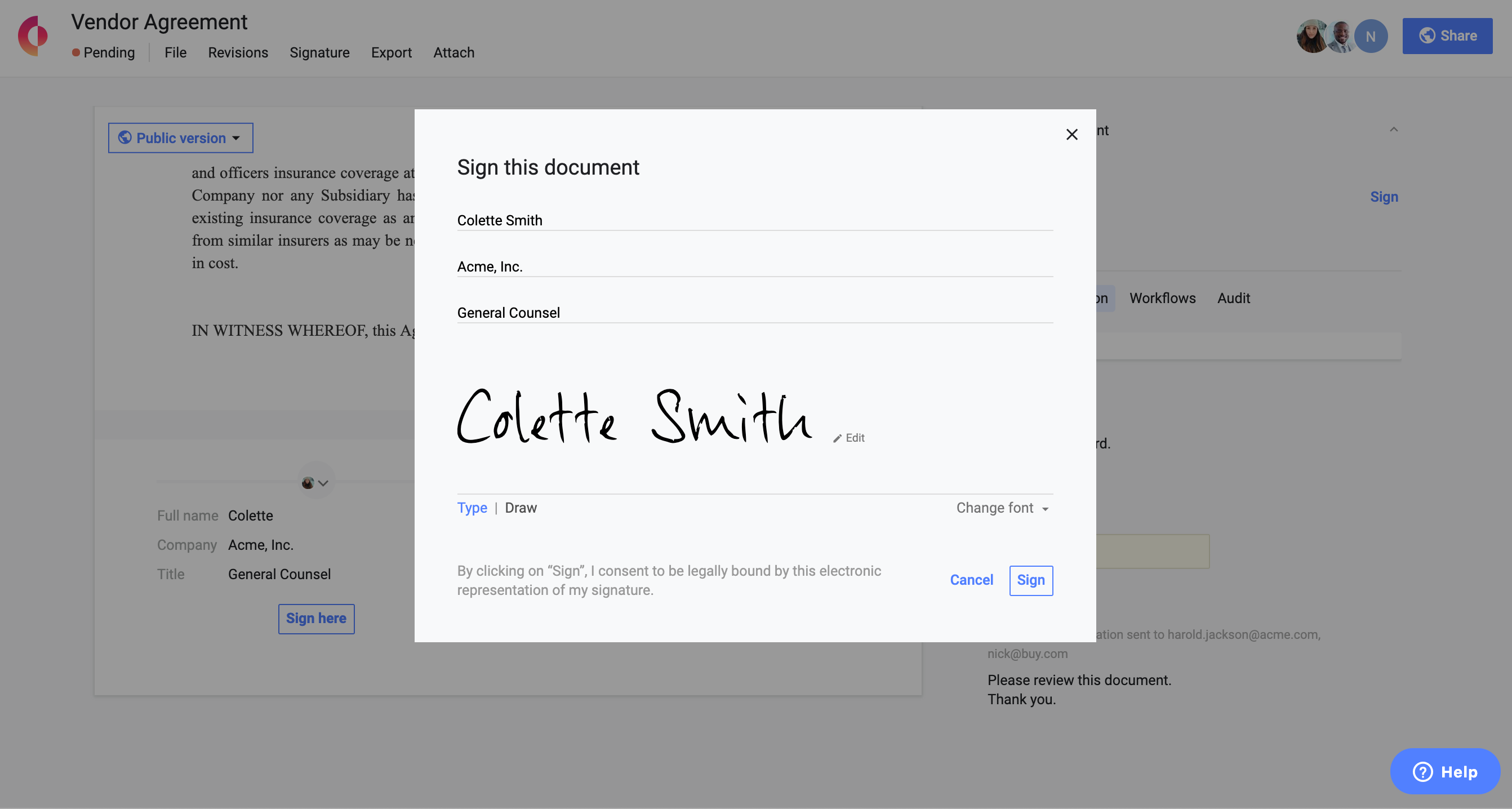Open the Help chat widget
1512x809 pixels.
(x=1444, y=771)
